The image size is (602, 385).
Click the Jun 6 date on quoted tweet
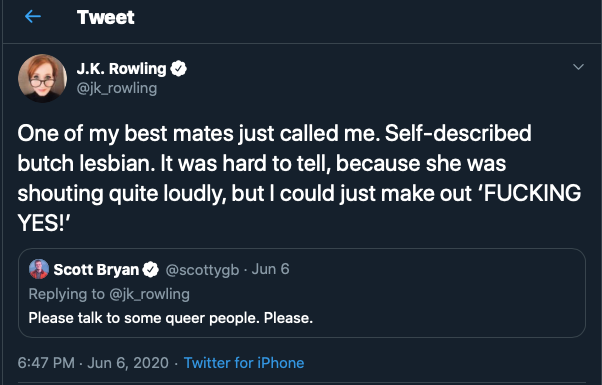pos(270,269)
